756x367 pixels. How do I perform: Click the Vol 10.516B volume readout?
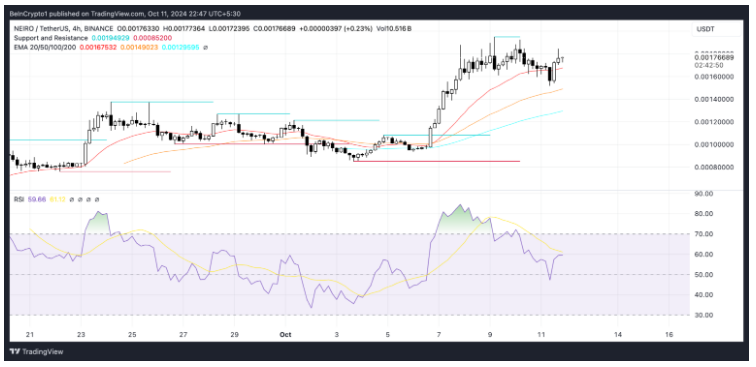pyautogui.click(x=393, y=29)
